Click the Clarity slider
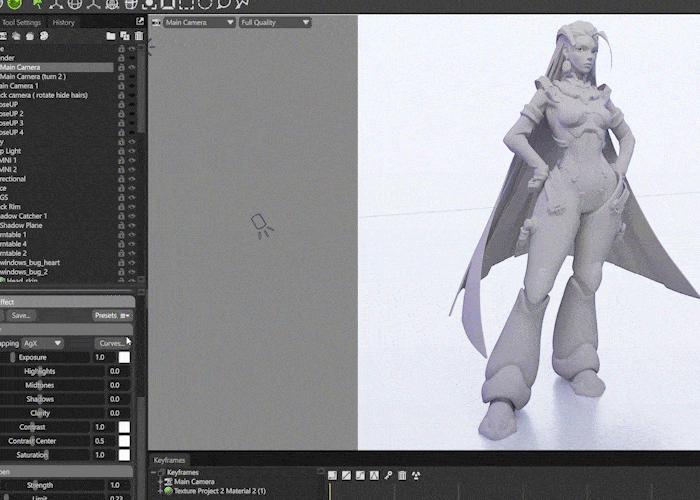700x500 pixels. (x=52, y=413)
